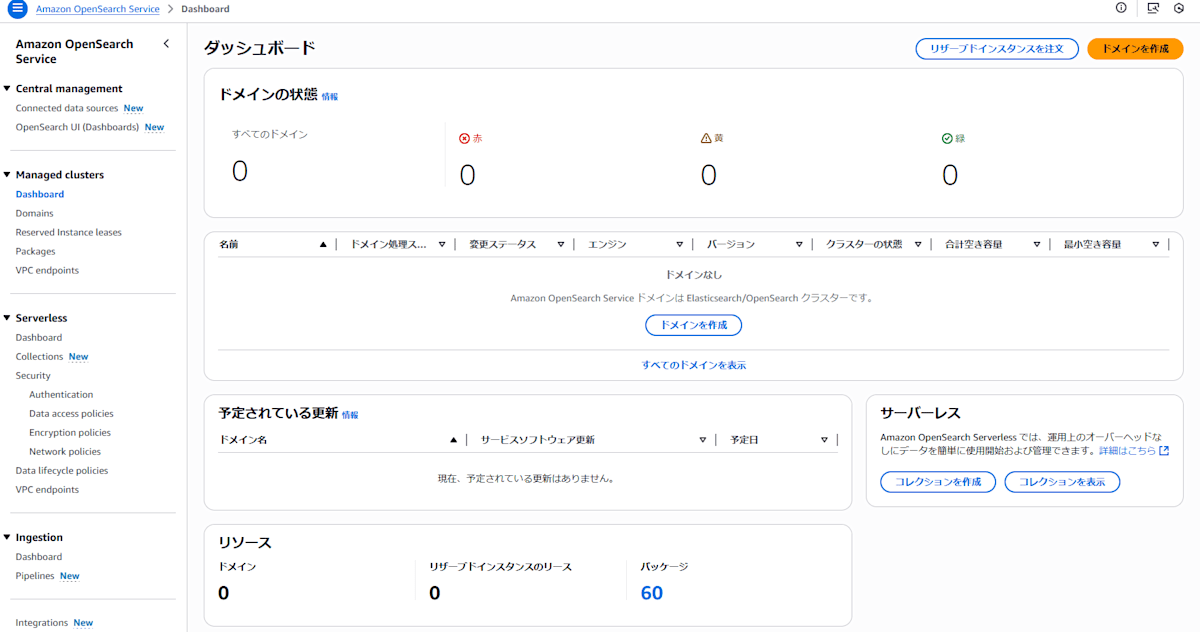Open the hamburger navigation menu icon

(17, 9)
